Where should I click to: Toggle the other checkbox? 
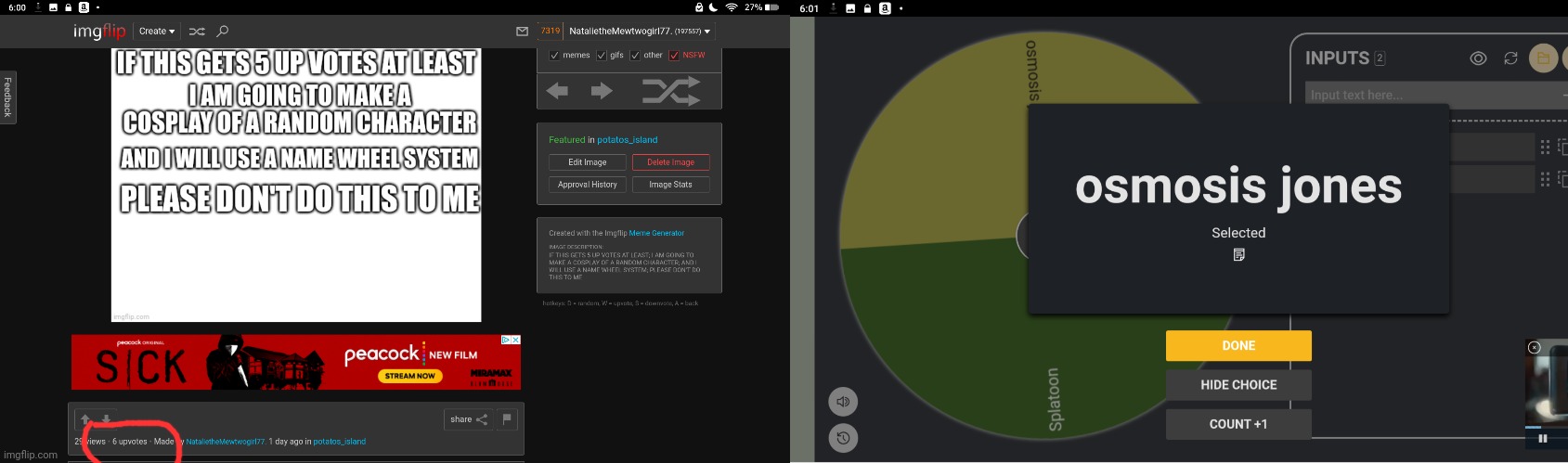(635, 56)
